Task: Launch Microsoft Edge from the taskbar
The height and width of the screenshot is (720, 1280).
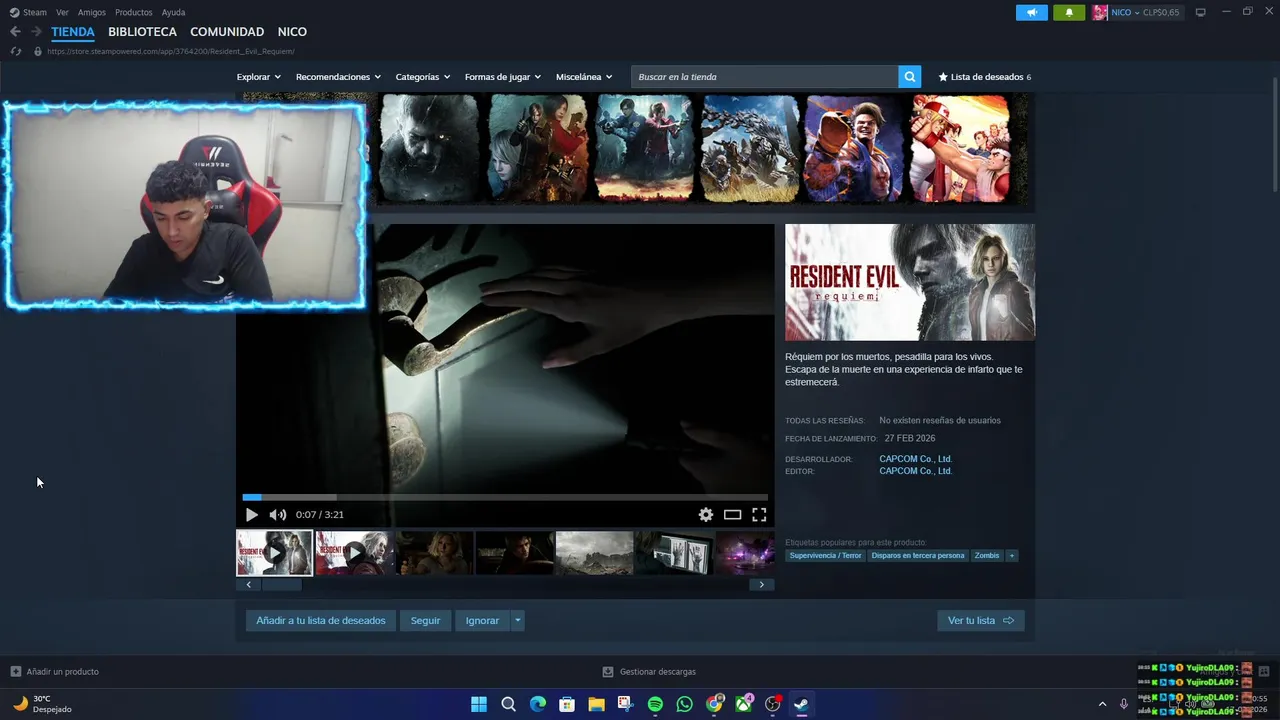Action: 538,704
